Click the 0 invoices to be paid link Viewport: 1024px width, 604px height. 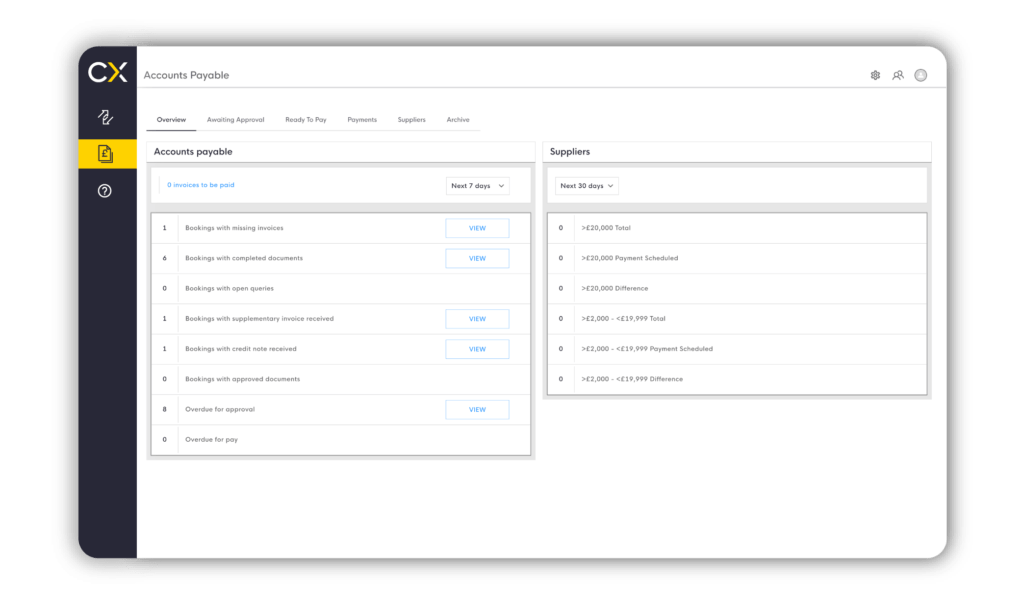201,185
